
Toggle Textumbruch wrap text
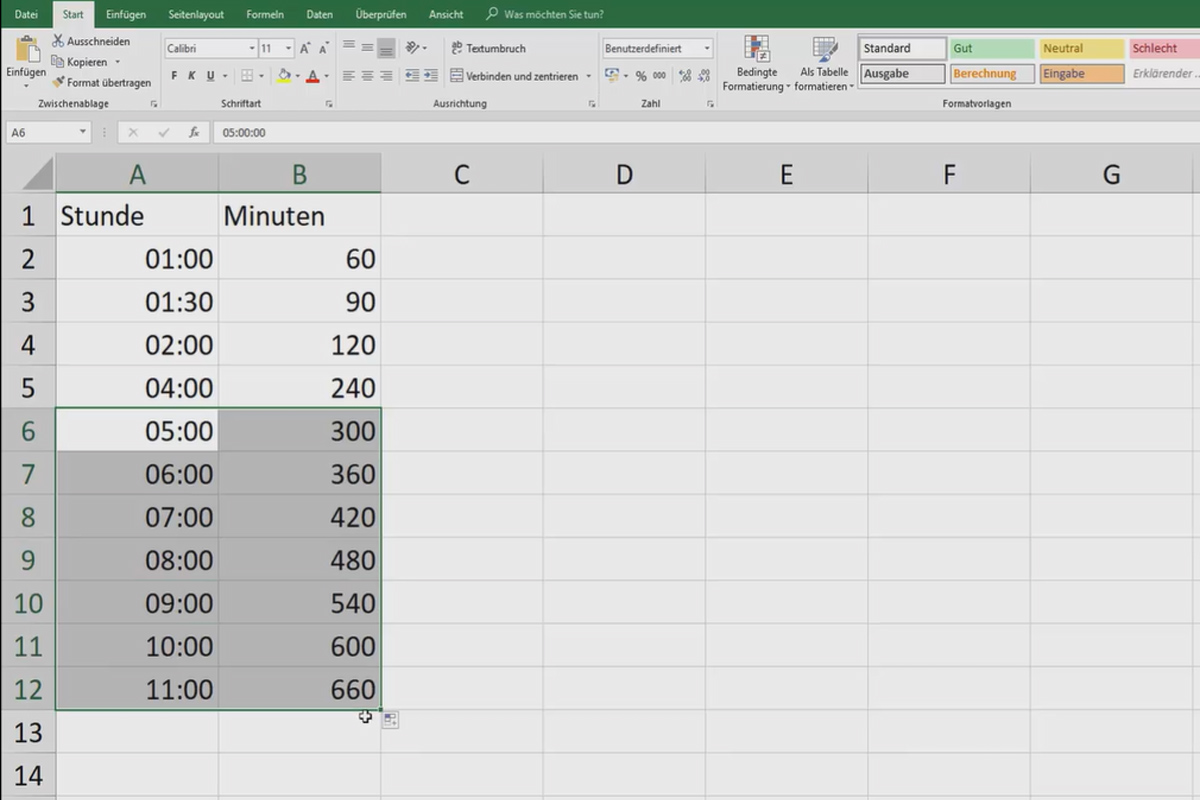(x=487, y=48)
